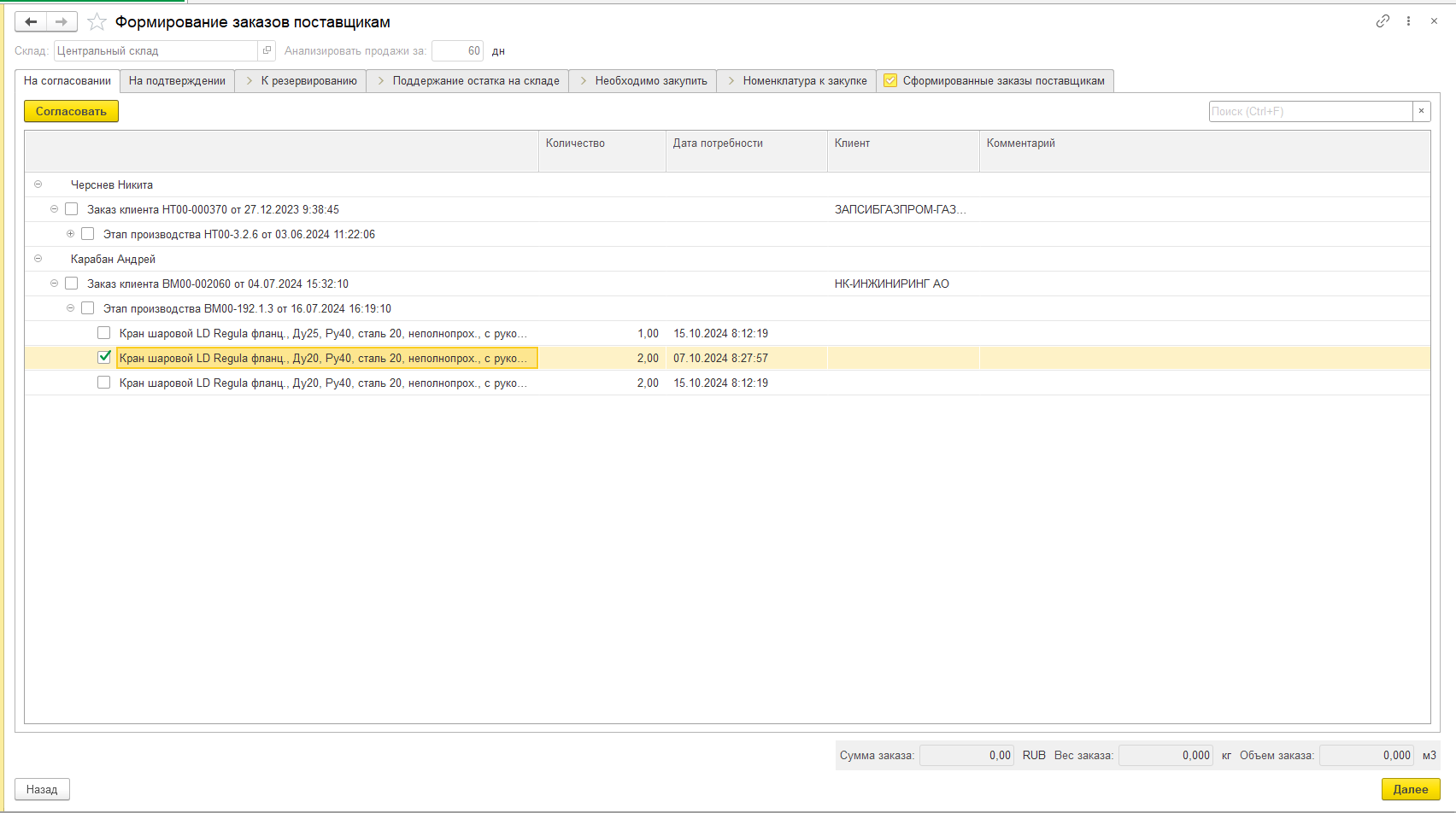The width and height of the screenshot is (1456, 813).
Task: Open the warehouse selection icon next to Центральный склад
Action: (x=267, y=50)
